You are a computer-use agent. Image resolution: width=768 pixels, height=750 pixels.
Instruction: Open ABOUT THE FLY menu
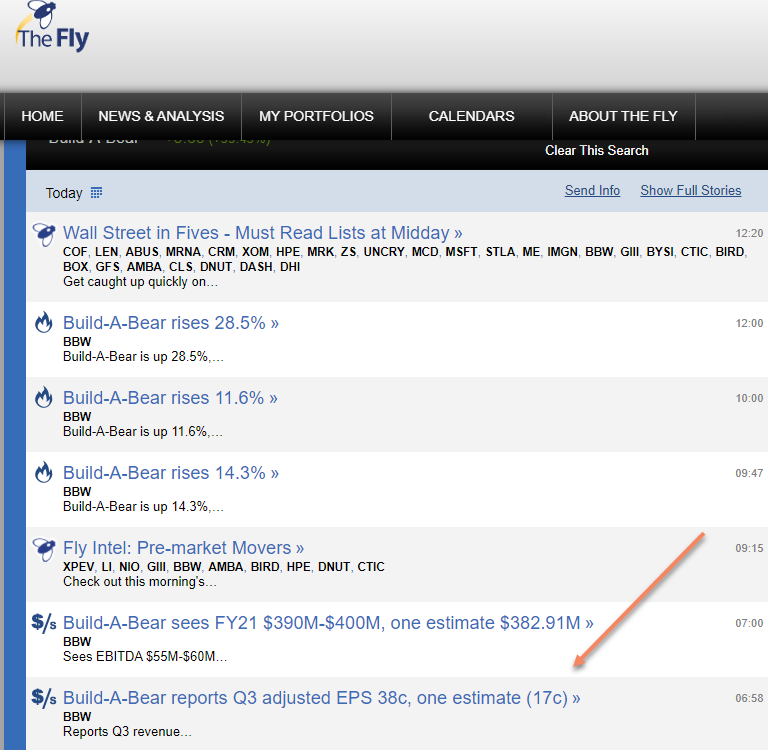coord(623,116)
